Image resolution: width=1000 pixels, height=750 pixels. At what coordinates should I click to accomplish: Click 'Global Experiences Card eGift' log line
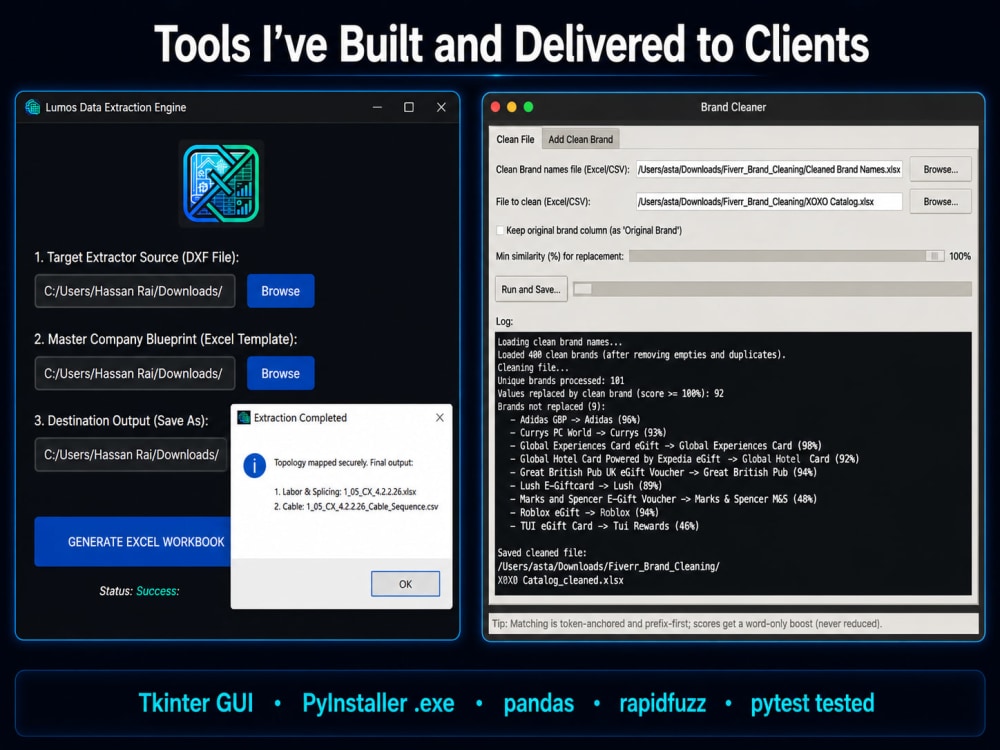click(666, 446)
